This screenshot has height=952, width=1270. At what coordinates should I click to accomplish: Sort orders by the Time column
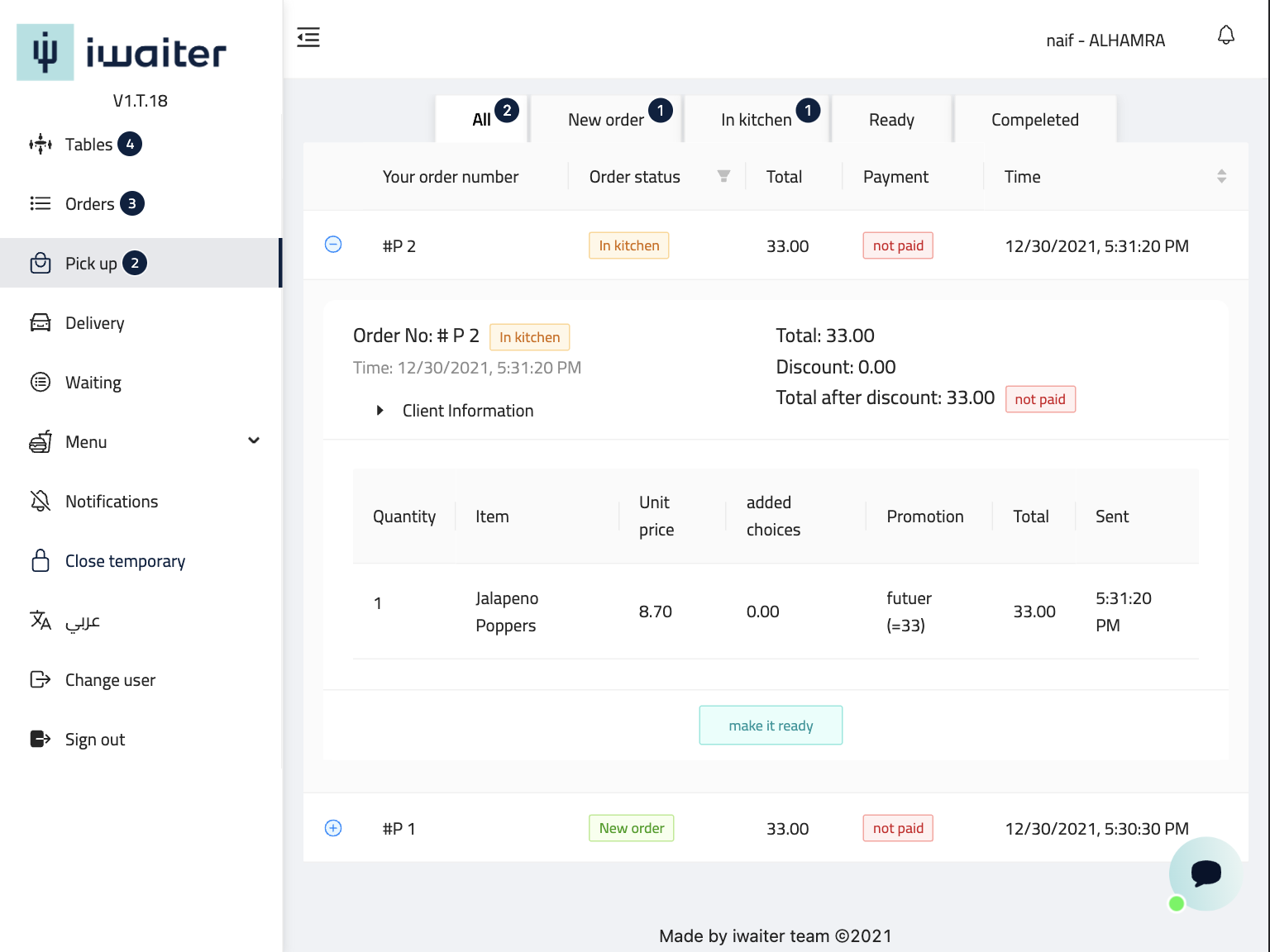click(x=1221, y=176)
